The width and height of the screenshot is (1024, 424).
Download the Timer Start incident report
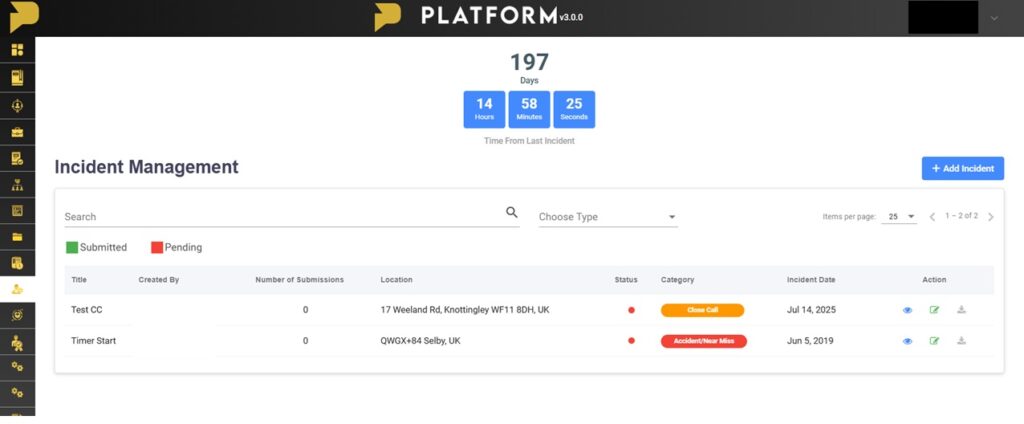coord(961,341)
